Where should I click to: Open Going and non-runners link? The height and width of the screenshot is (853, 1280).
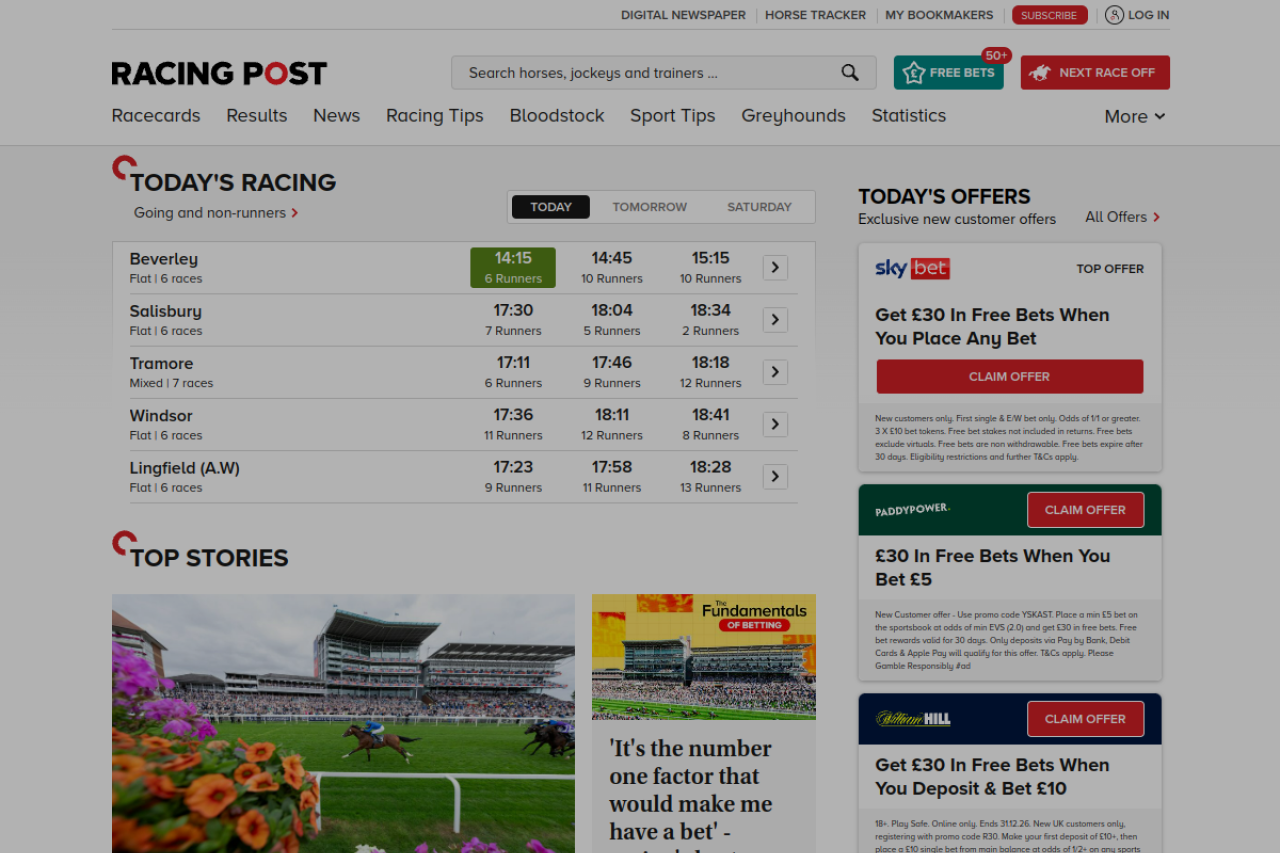[x=216, y=213]
